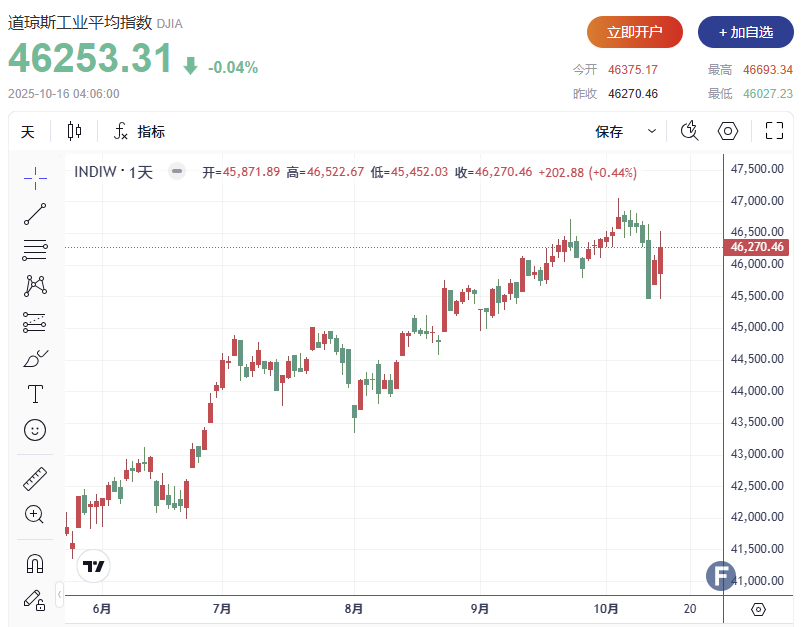Viewport: 803px width, 627px height.
Task: Toggle lock all drawing tools
Action: click(35, 600)
